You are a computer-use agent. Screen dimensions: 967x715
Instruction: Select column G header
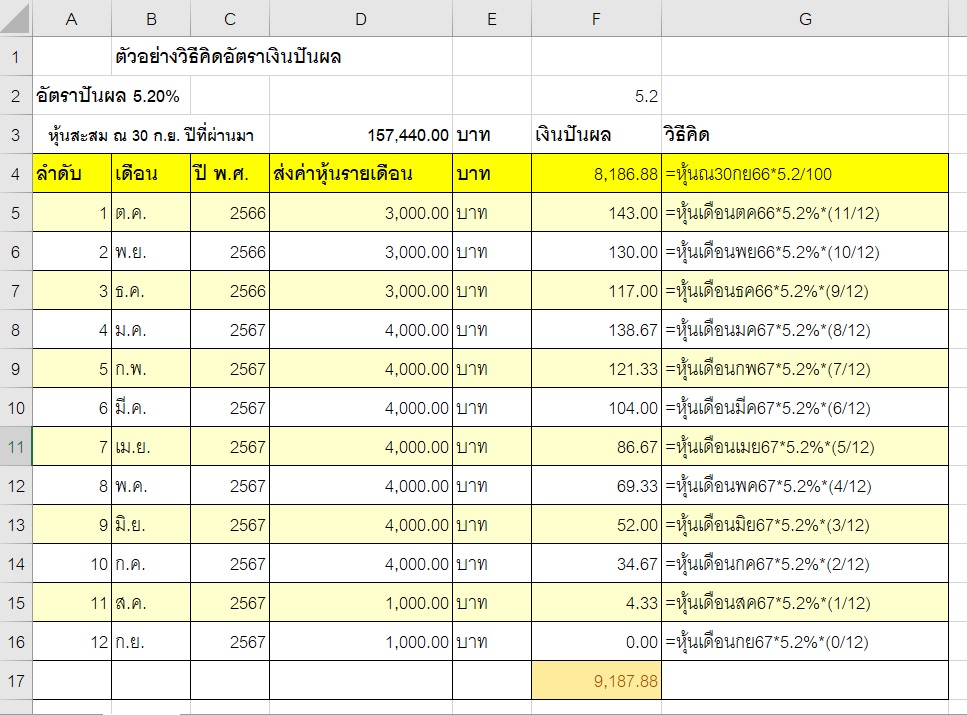[x=804, y=18]
